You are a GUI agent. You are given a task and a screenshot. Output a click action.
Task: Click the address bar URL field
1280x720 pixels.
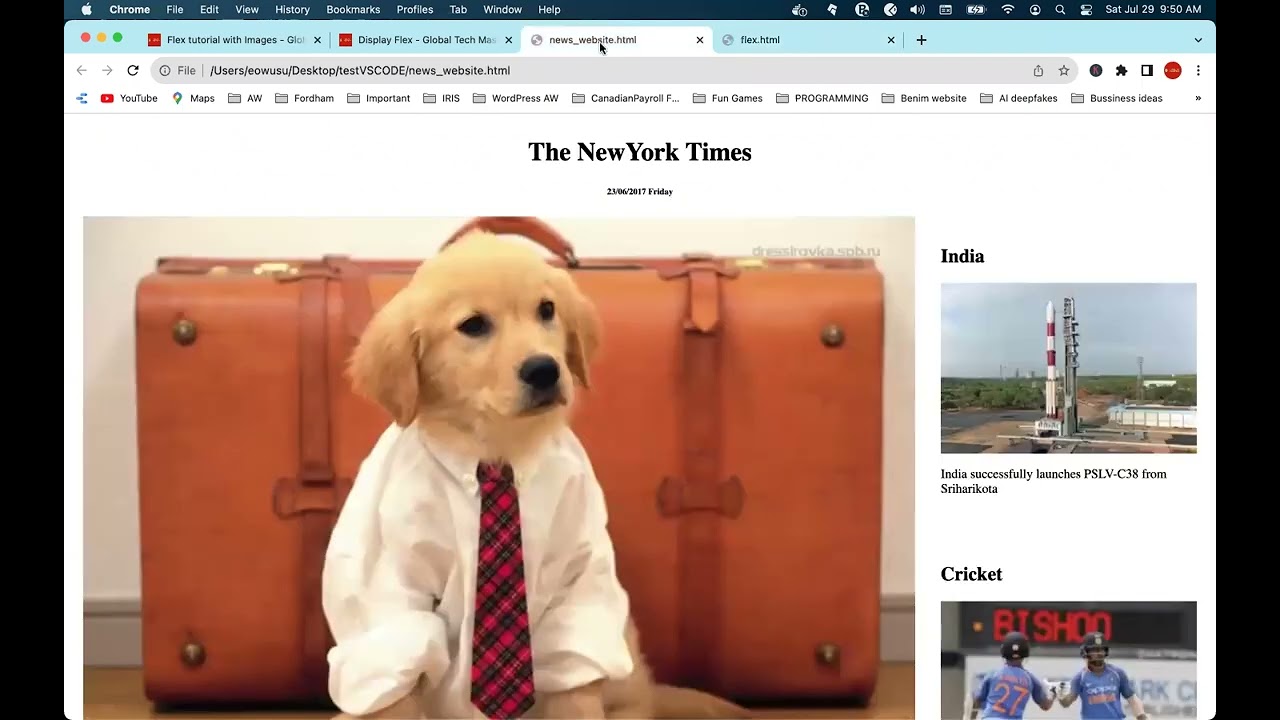tap(615, 71)
